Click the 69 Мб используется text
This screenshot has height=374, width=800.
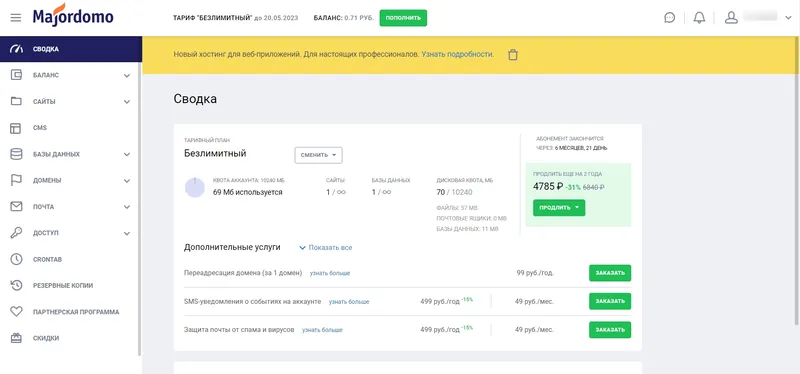coord(247,192)
